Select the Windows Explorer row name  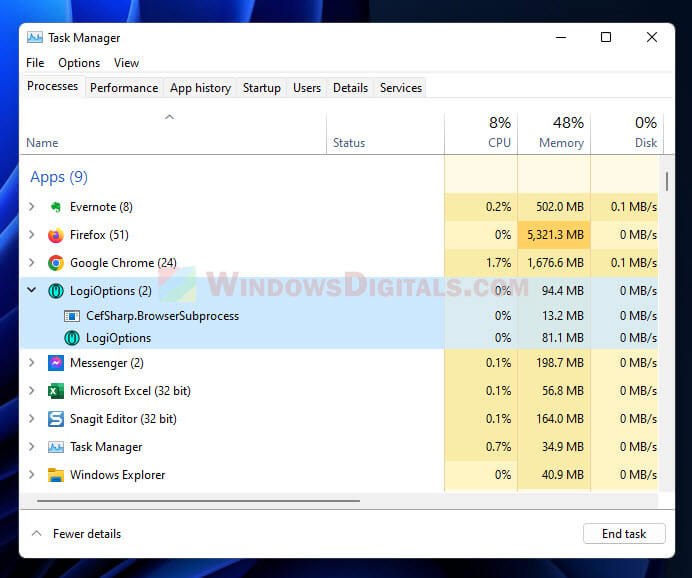117,475
